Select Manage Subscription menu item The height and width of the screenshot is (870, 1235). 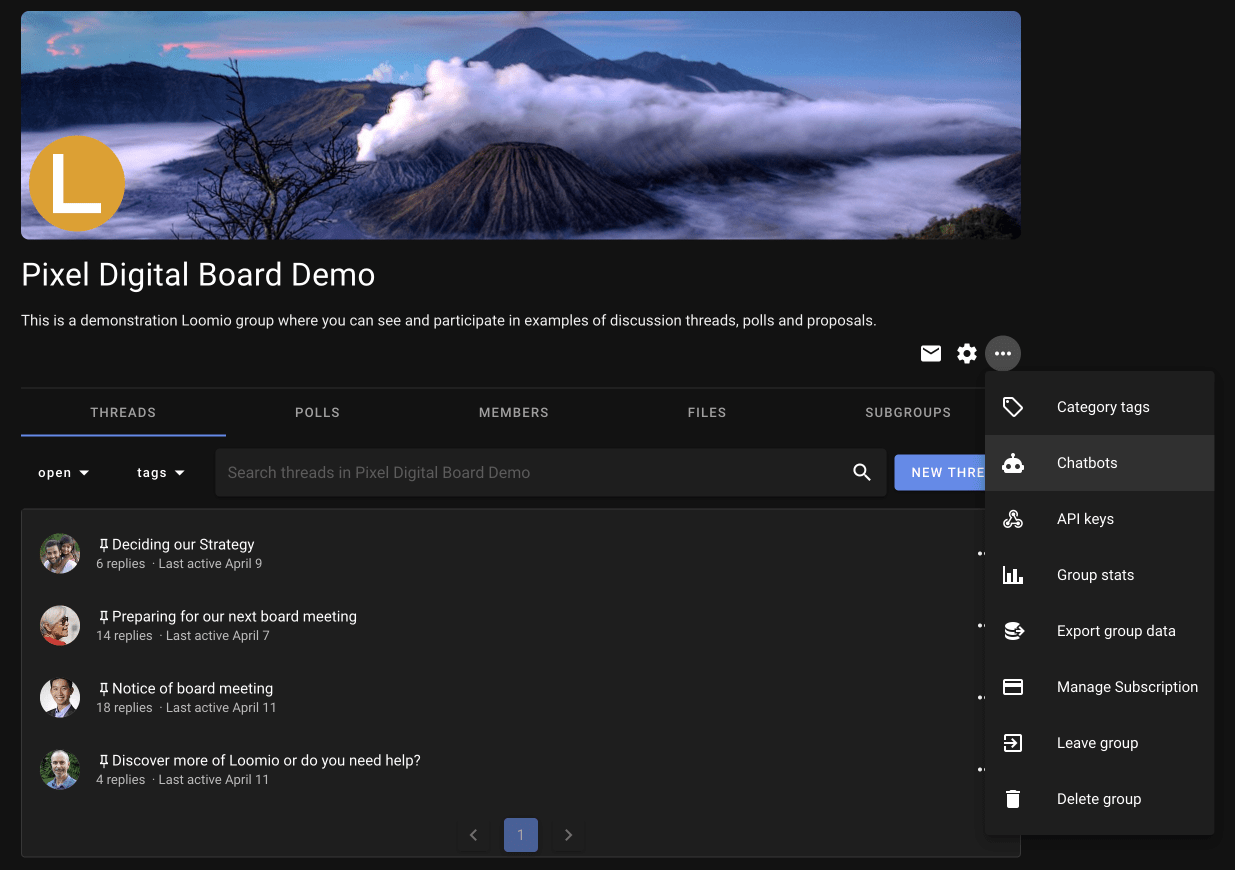click(1100, 687)
